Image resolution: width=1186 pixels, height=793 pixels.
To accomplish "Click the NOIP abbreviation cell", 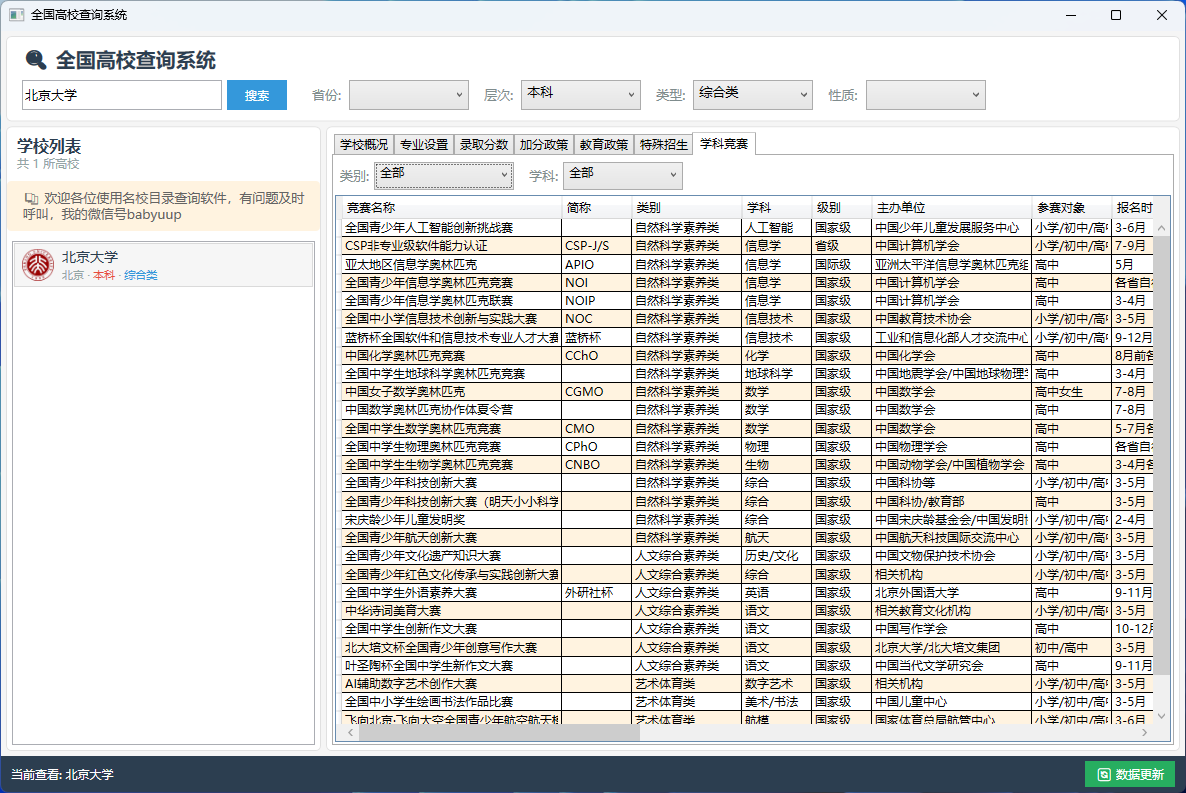I will pos(596,300).
